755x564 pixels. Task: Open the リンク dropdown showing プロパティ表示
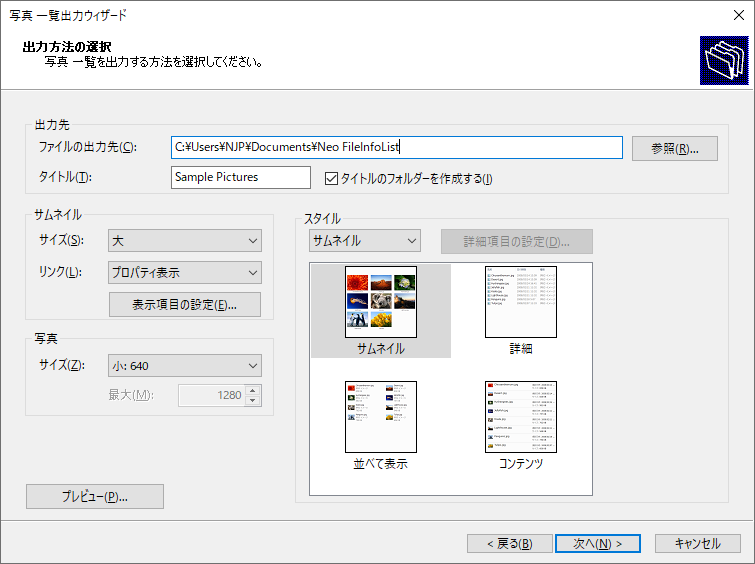click(x=185, y=273)
